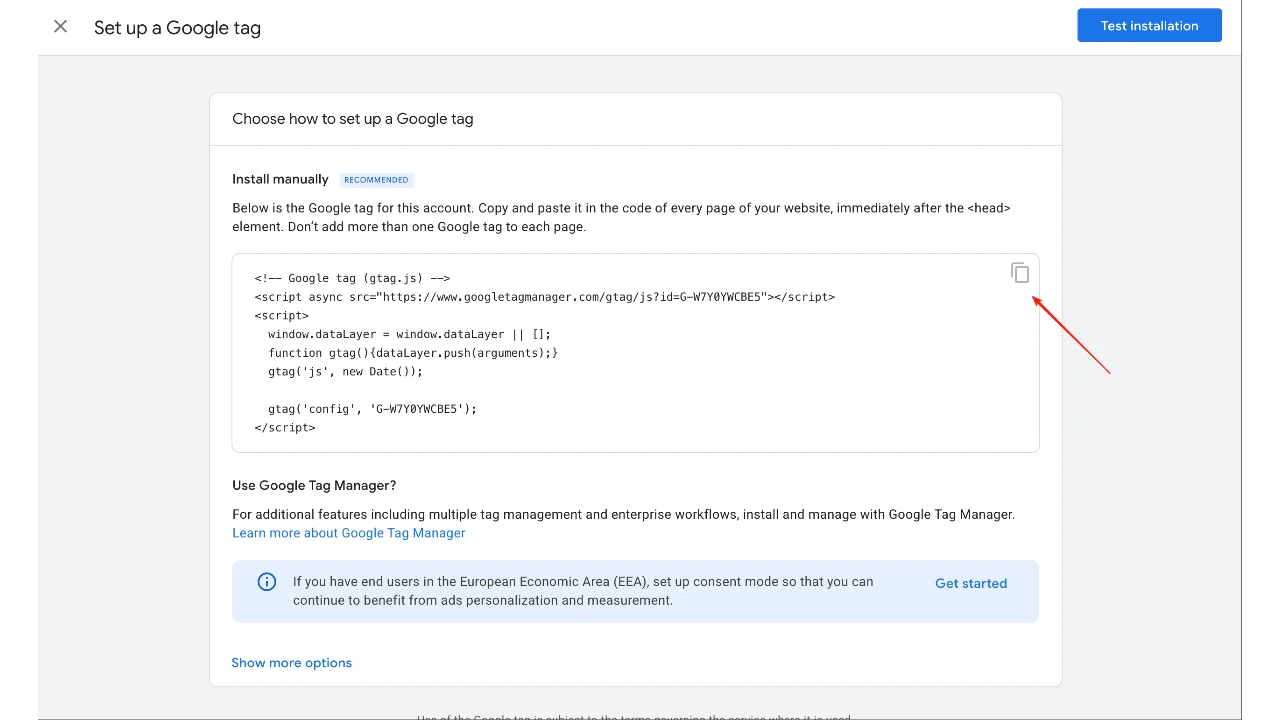The width and height of the screenshot is (1280, 720).
Task: Click the EEA consent mode notice text
Action: [x=583, y=591]
